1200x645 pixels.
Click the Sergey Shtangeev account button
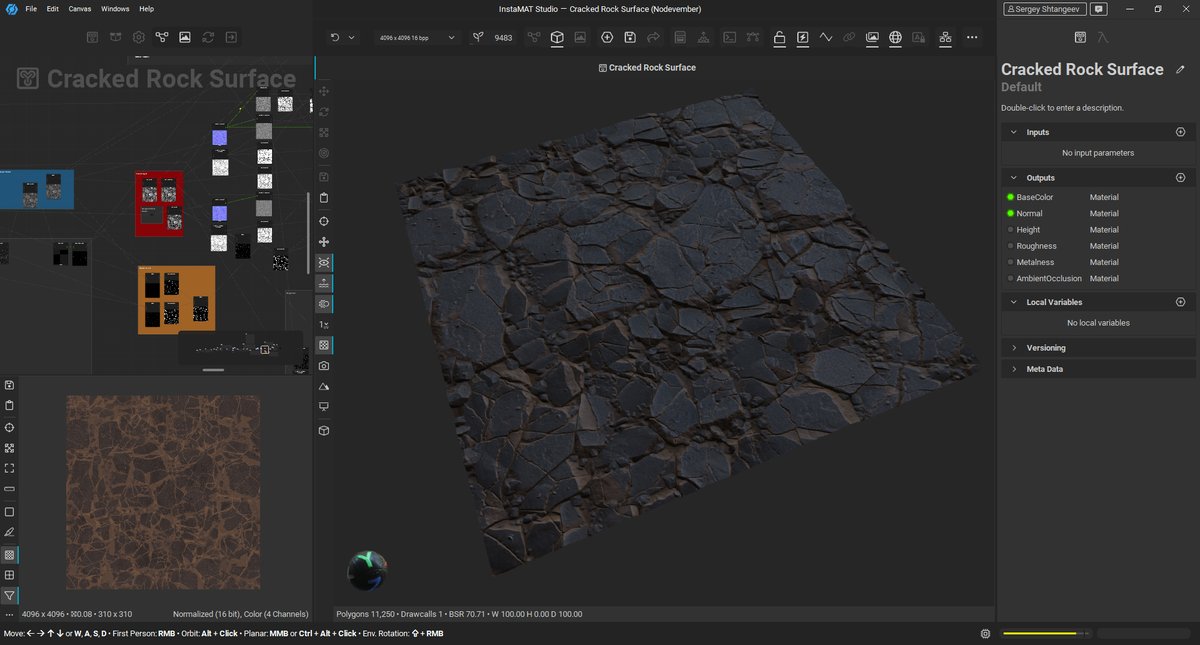click(x=1043, y=9)
